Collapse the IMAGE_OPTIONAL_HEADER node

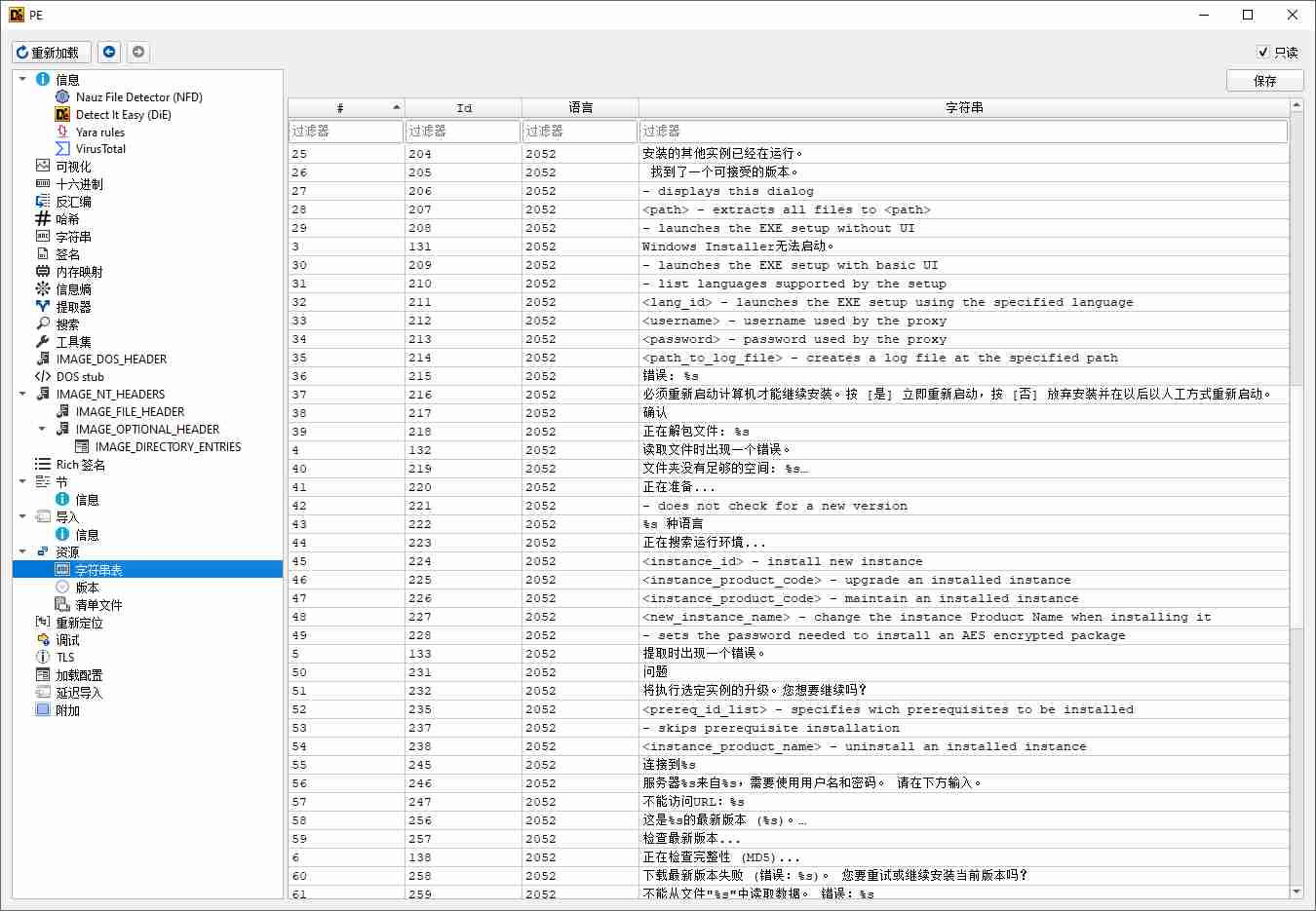click(x=42, y=429)
